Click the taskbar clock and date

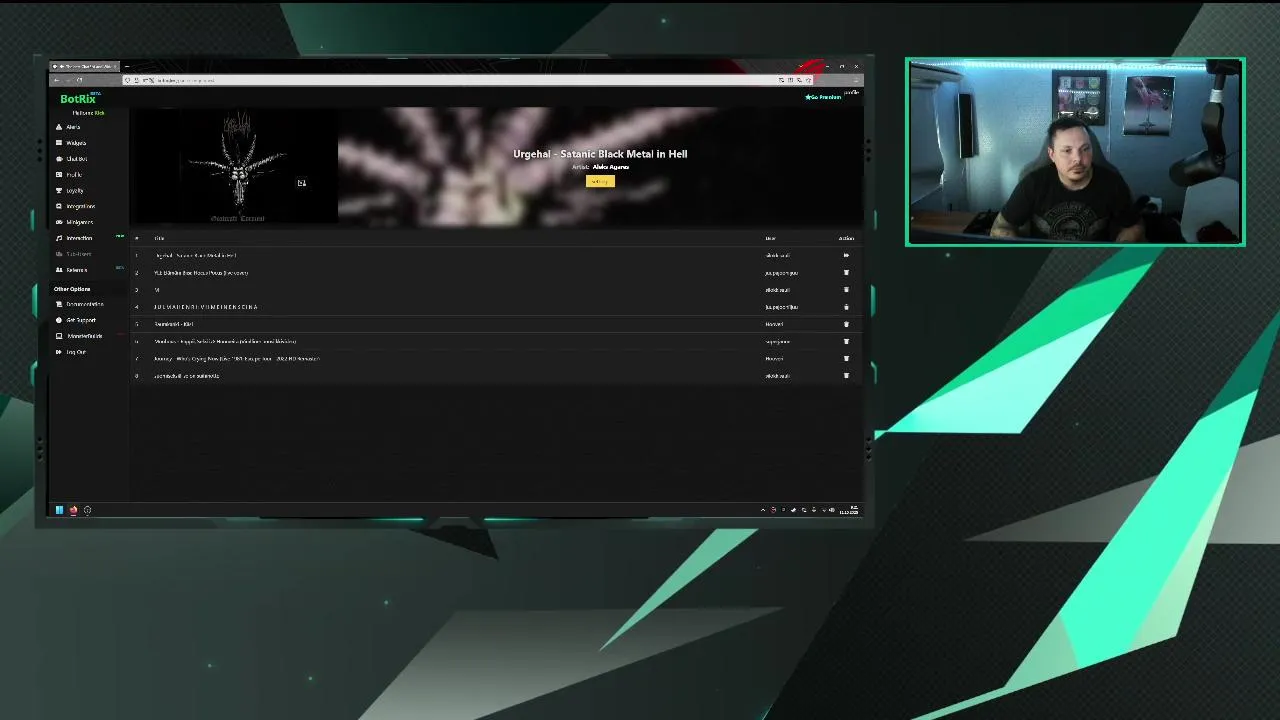coord(850,510)
